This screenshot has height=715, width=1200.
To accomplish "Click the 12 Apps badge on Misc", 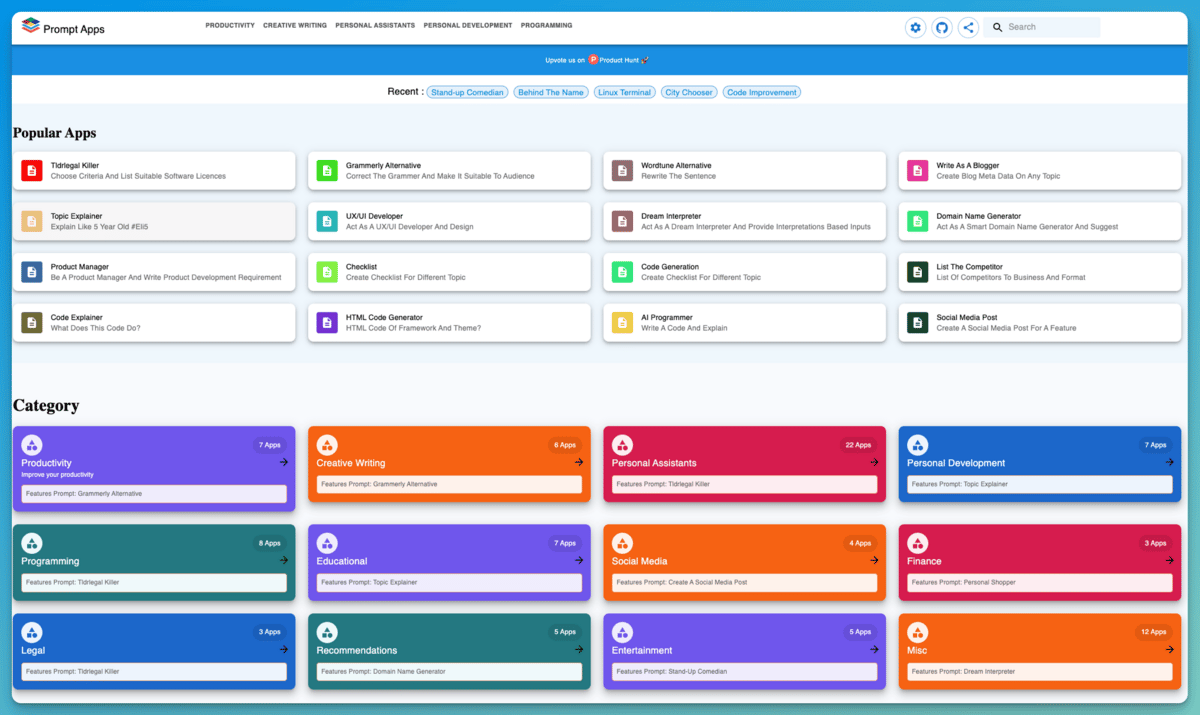I will pos(1153,632).
